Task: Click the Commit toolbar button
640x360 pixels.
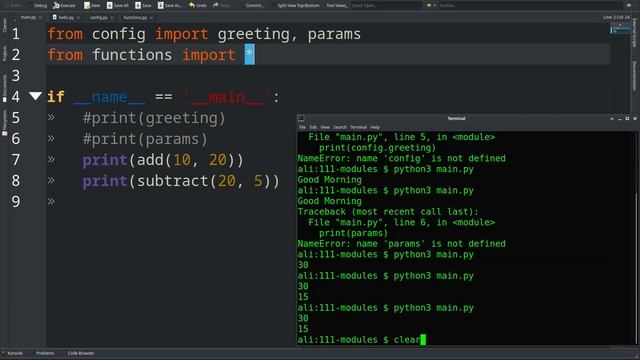Action: tap(254, 5)
